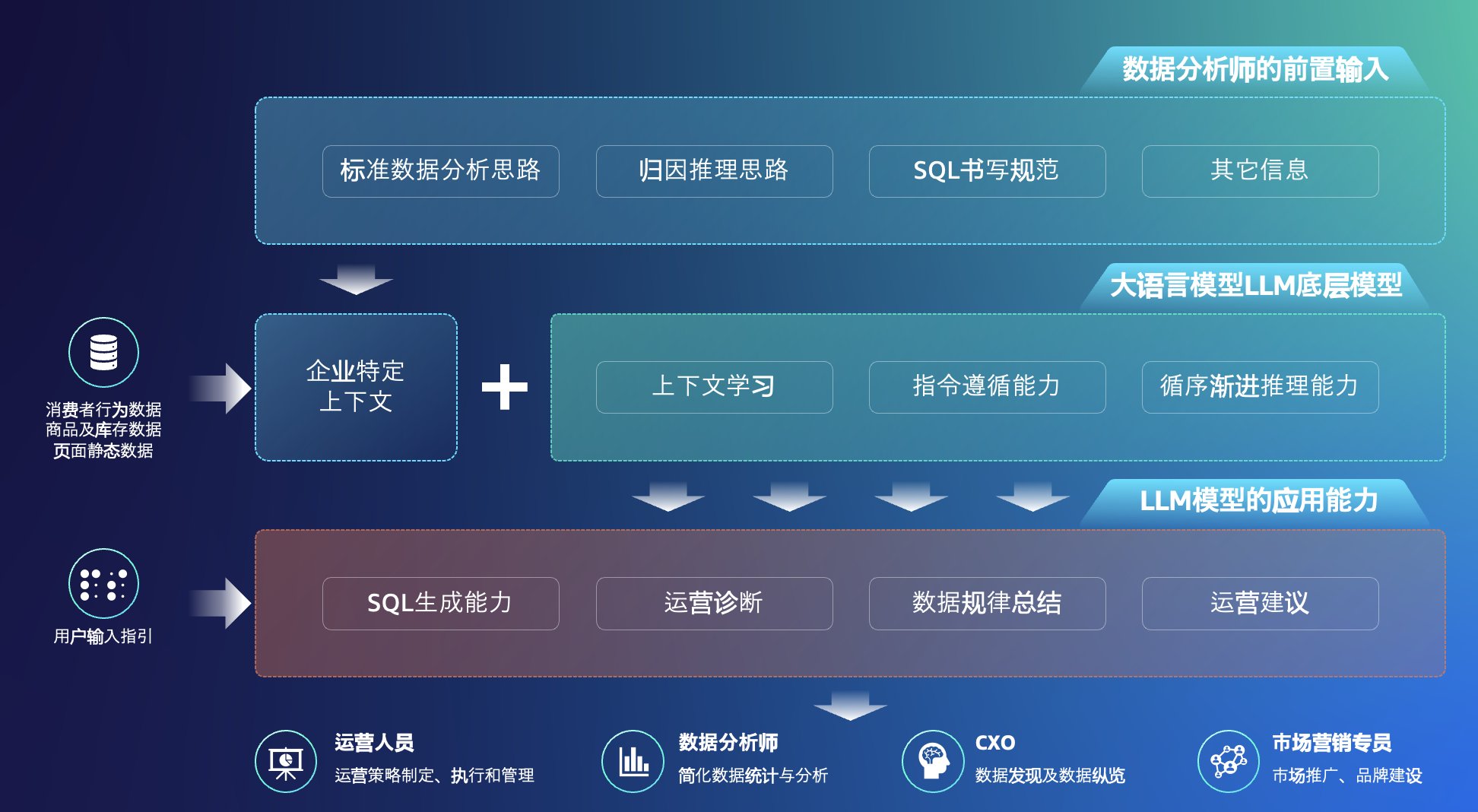Select the 归因推理思路 box

click(714, 171)
